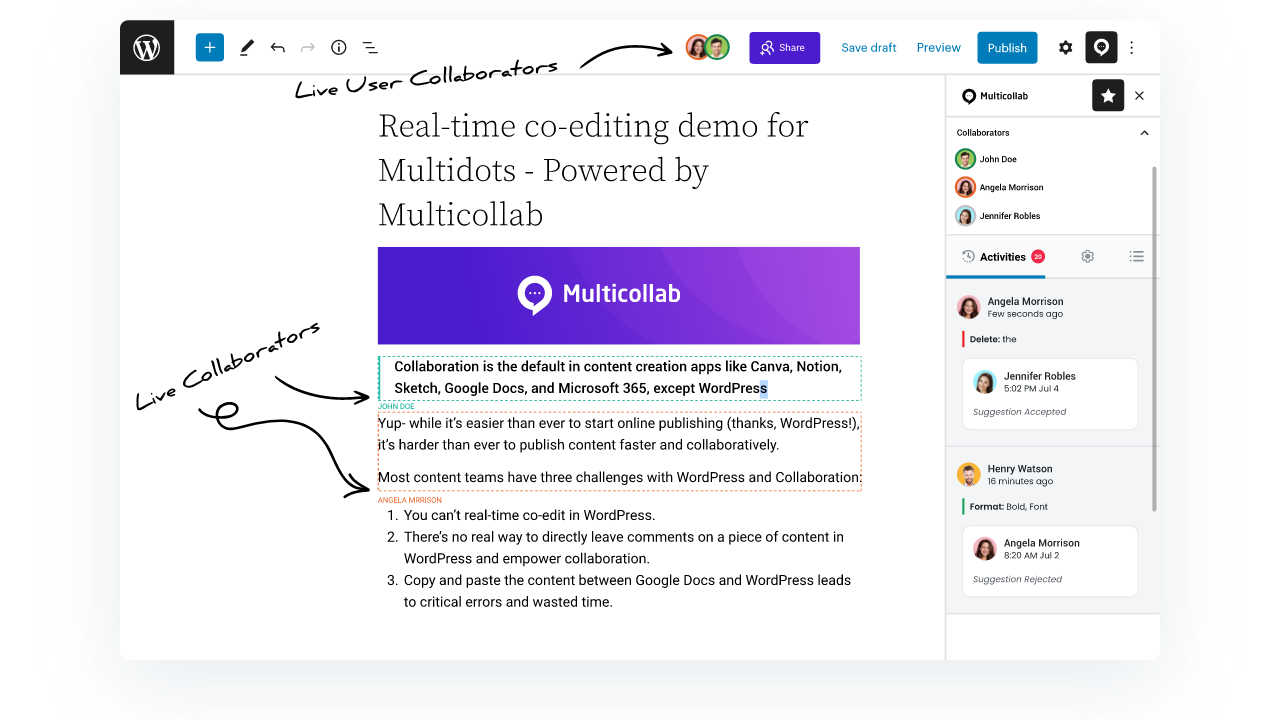Redo the last undone change

308,47
